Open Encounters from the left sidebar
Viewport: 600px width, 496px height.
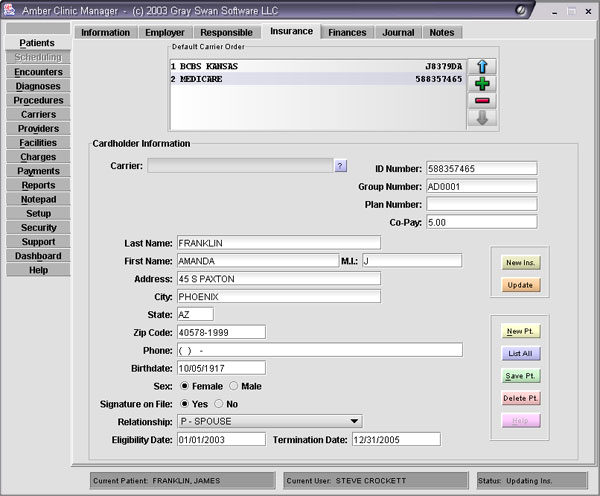tap(38, 72)
